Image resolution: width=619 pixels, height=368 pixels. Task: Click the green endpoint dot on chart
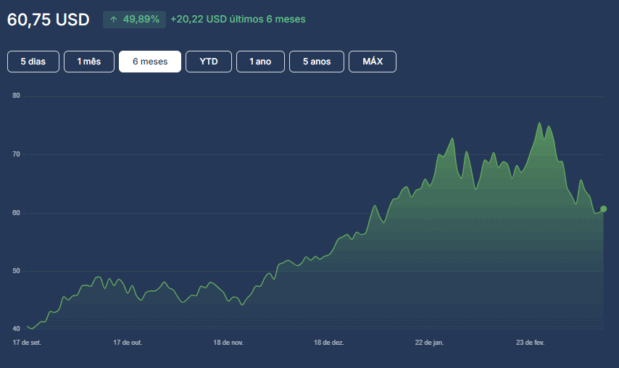pos(604,209)
